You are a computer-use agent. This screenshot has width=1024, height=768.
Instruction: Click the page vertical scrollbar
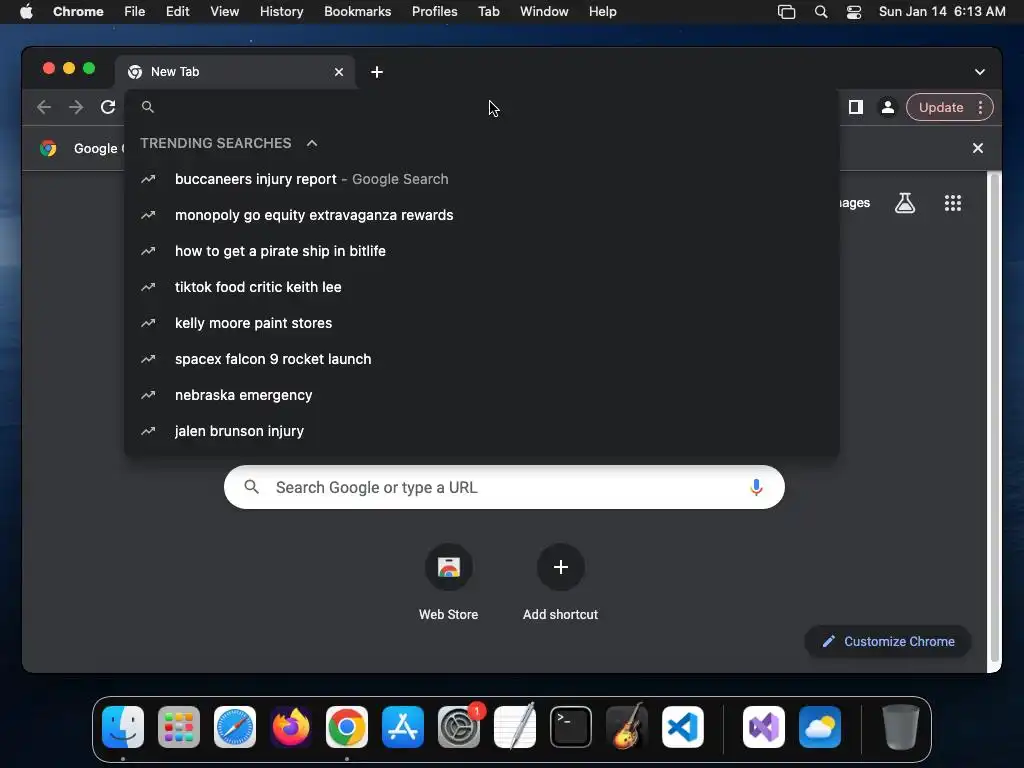point(995,418)
